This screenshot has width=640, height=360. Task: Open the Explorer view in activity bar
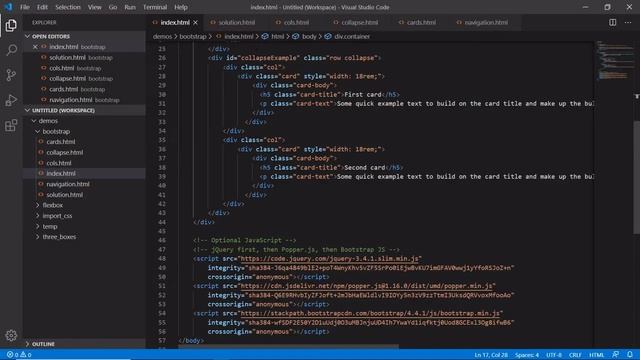coord(11,25)
